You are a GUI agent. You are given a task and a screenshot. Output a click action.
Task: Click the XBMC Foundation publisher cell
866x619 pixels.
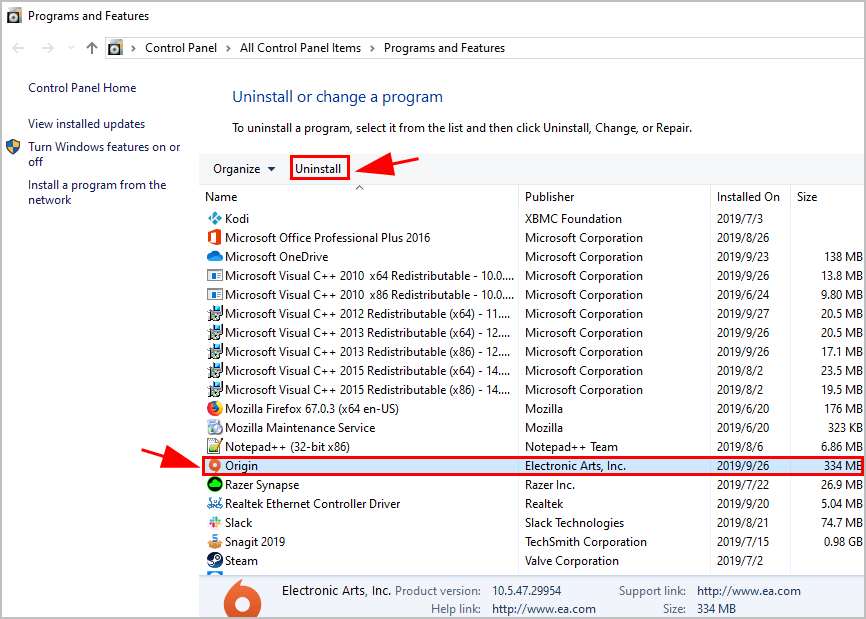(x=573, y=219)
